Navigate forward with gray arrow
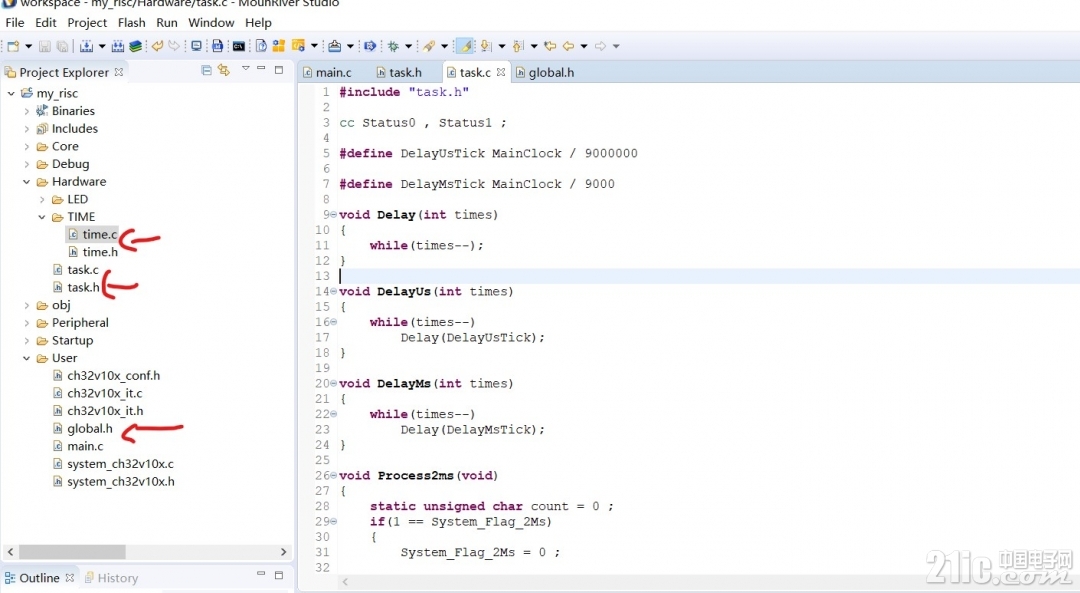The width and height of the screenshot is (1080, 593). (x=601, y=46)
